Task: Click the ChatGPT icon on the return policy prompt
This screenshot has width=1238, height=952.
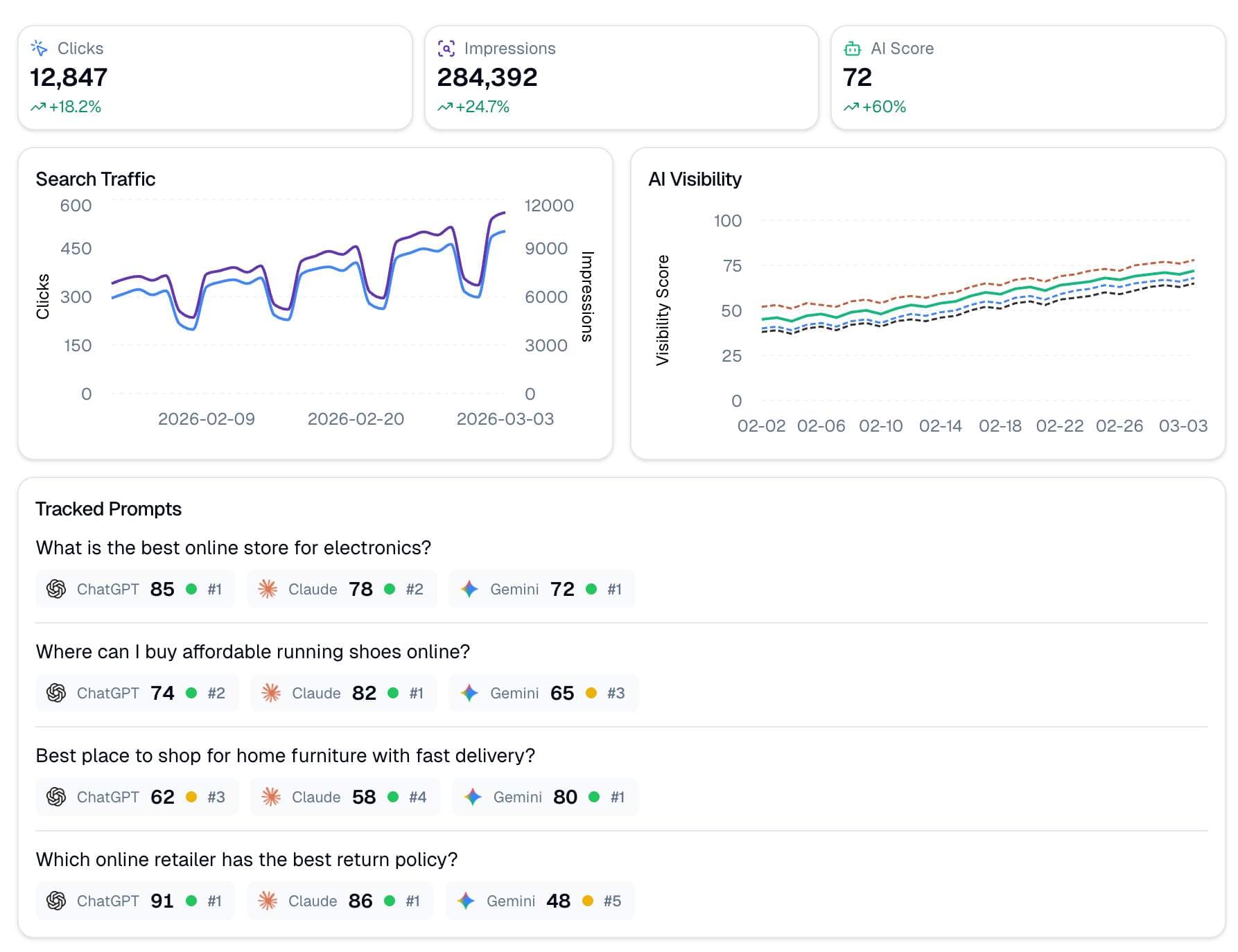Action: pos(57,901)
